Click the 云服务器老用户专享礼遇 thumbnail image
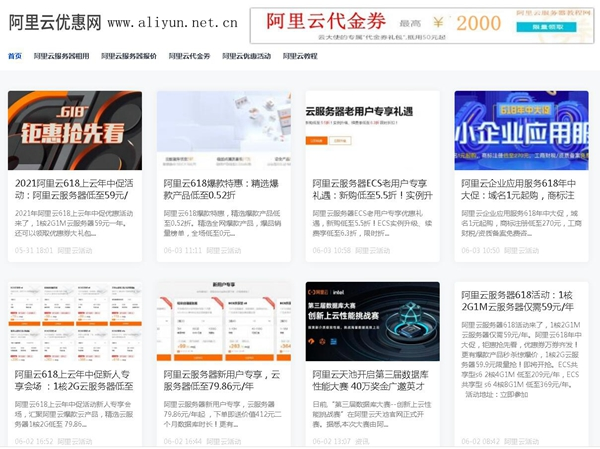Image resolution: width=600 pixels, height=449 pixels. (372, 130)
